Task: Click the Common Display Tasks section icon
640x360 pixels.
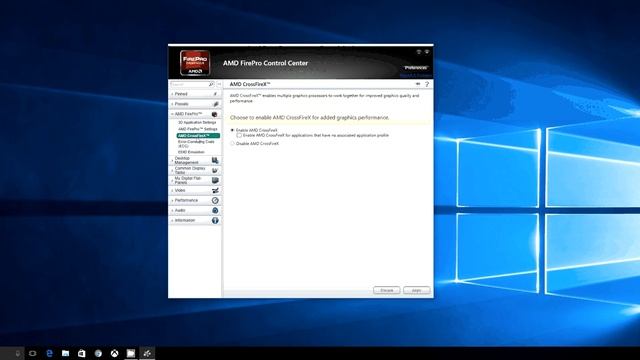Action: click(x=215, y=170)
